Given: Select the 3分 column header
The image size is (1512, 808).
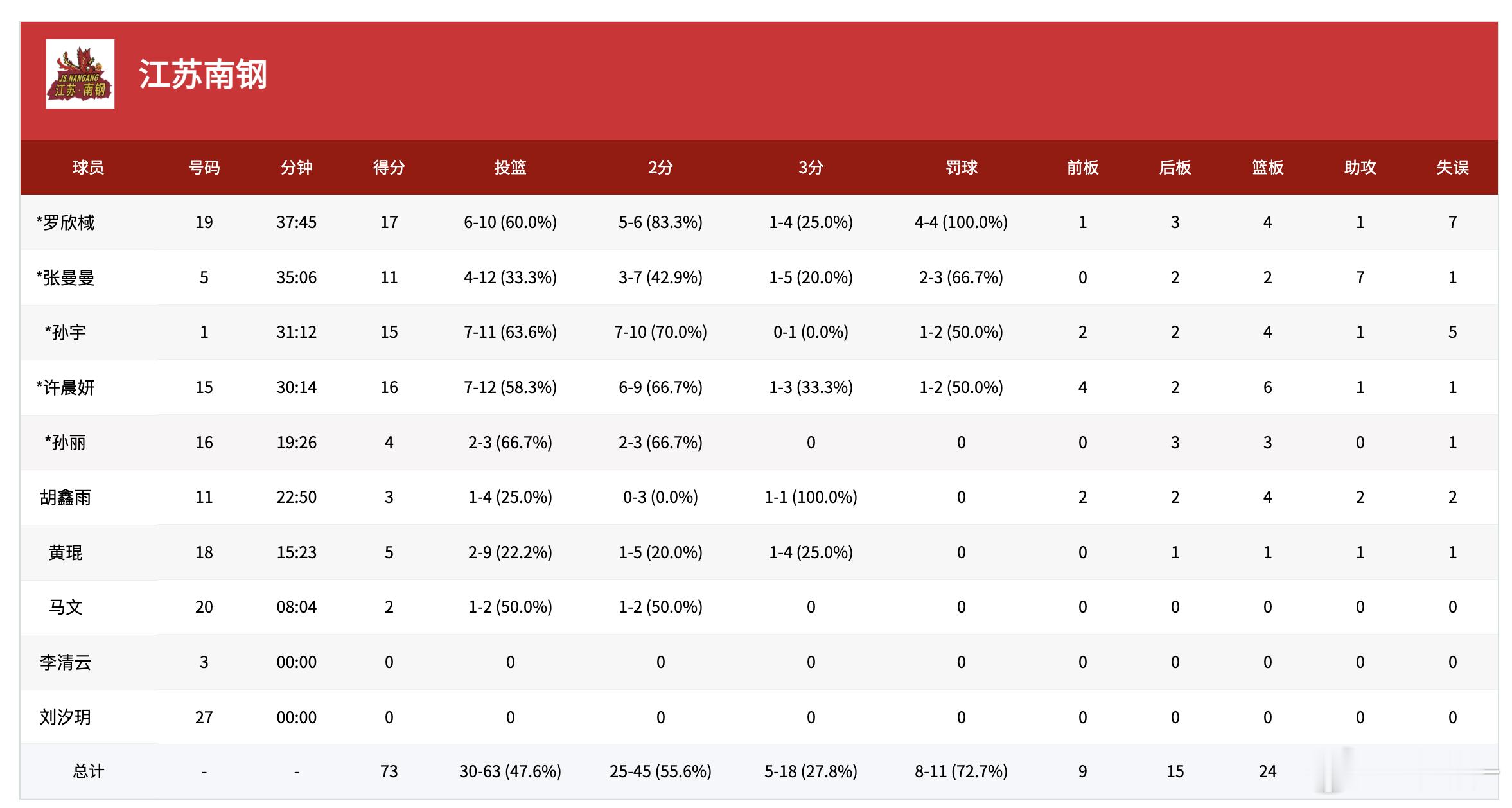Looking at the screenshot, I should (811, 168).
